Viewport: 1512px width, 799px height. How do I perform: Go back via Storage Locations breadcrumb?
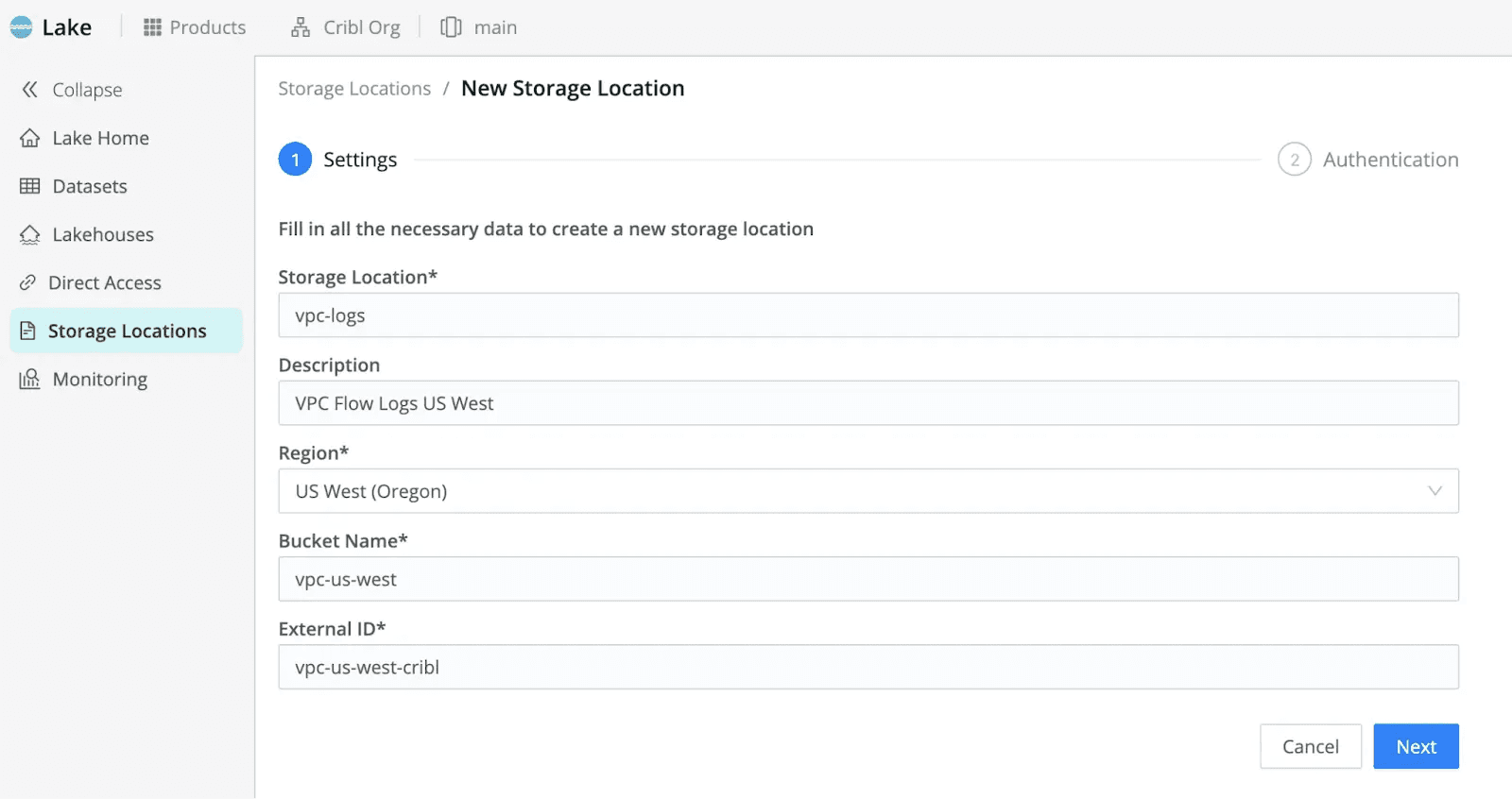click(x=354, y=89)
